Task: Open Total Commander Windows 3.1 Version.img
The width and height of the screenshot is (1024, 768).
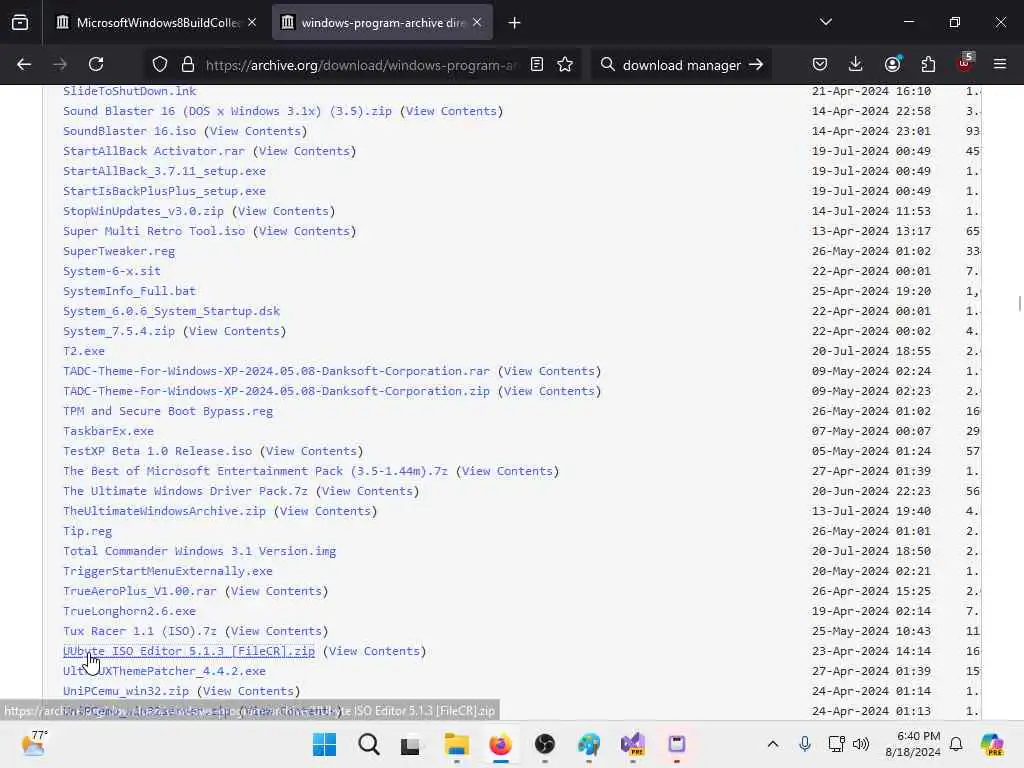Action: [x=199, y=551]
